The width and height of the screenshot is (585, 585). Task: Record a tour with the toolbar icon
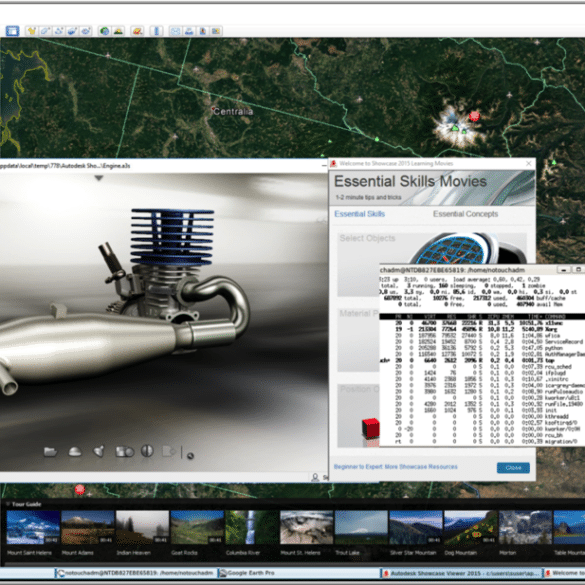85,31
